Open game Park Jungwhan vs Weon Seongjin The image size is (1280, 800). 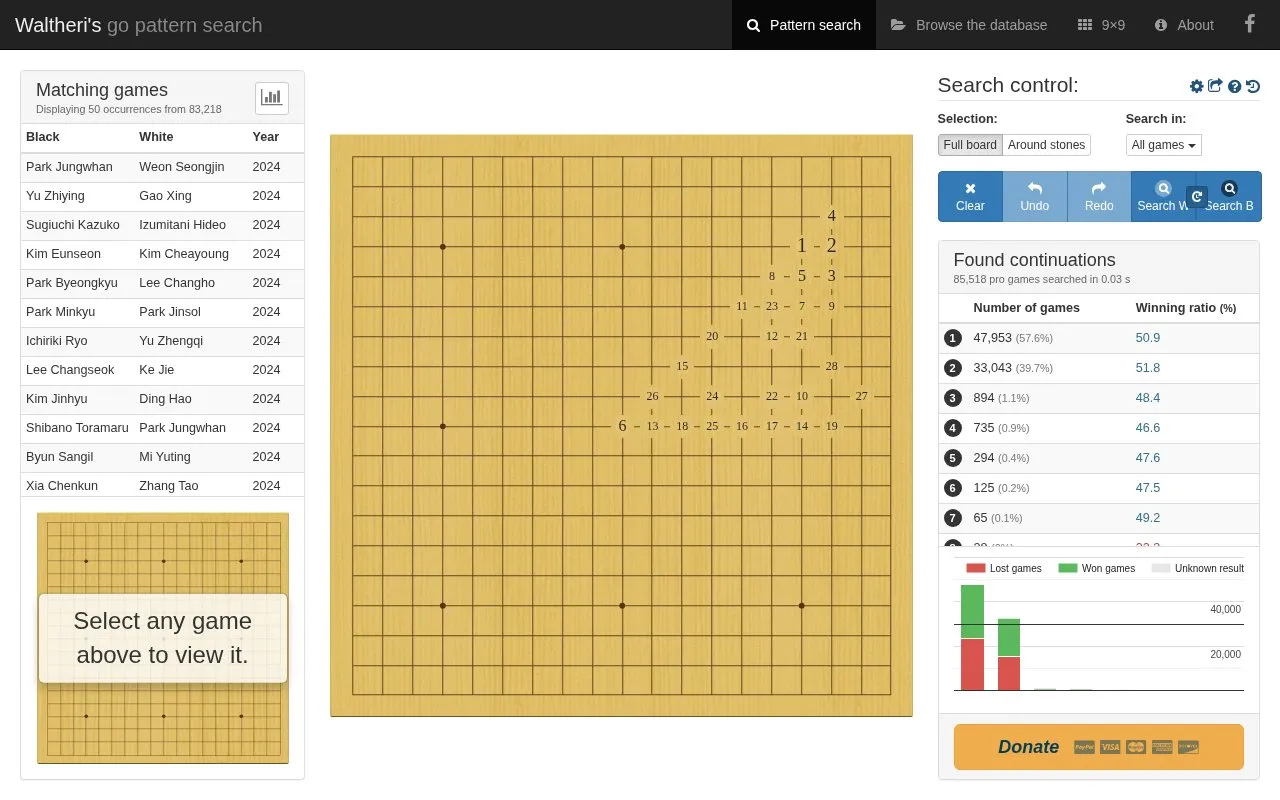point(162,167)
